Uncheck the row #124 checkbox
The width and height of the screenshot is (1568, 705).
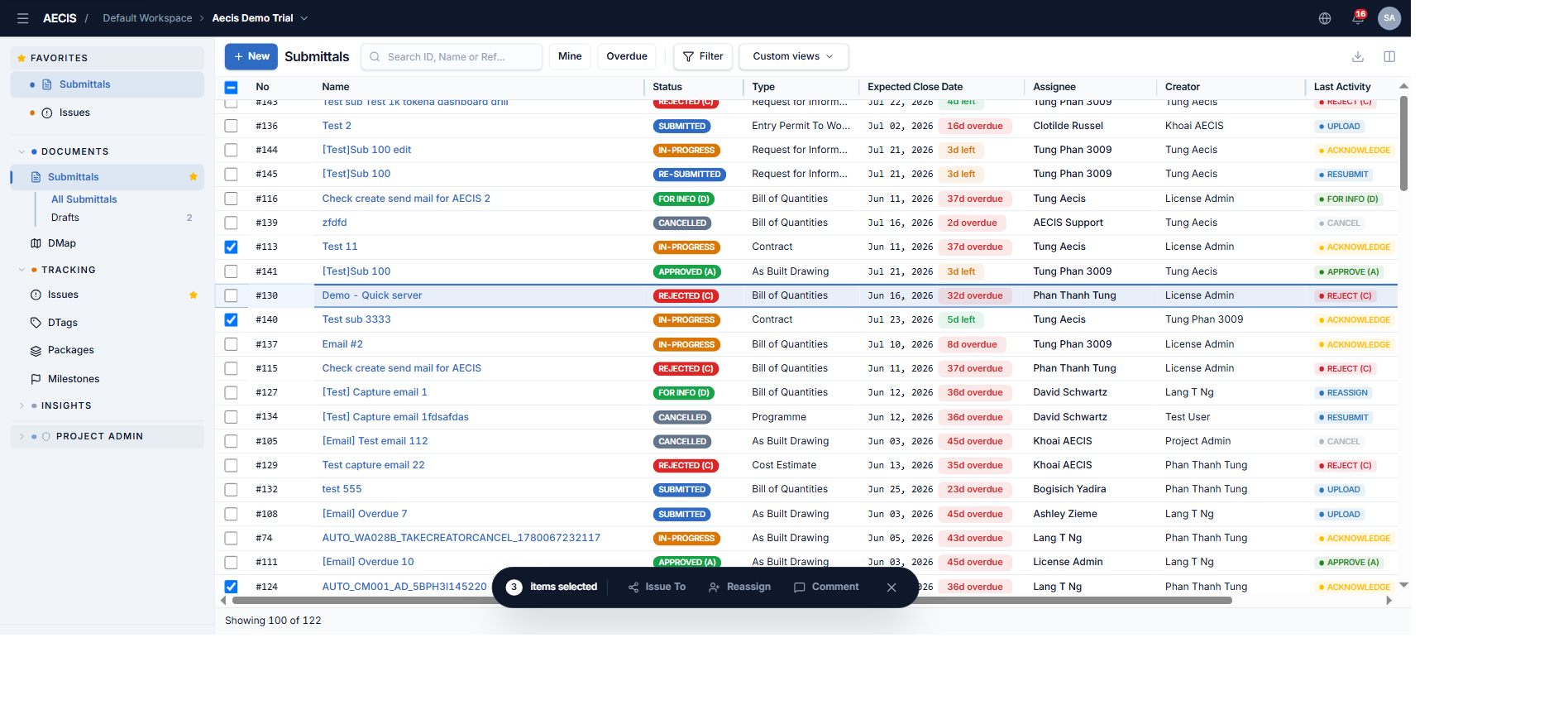[x=232, y=587]
